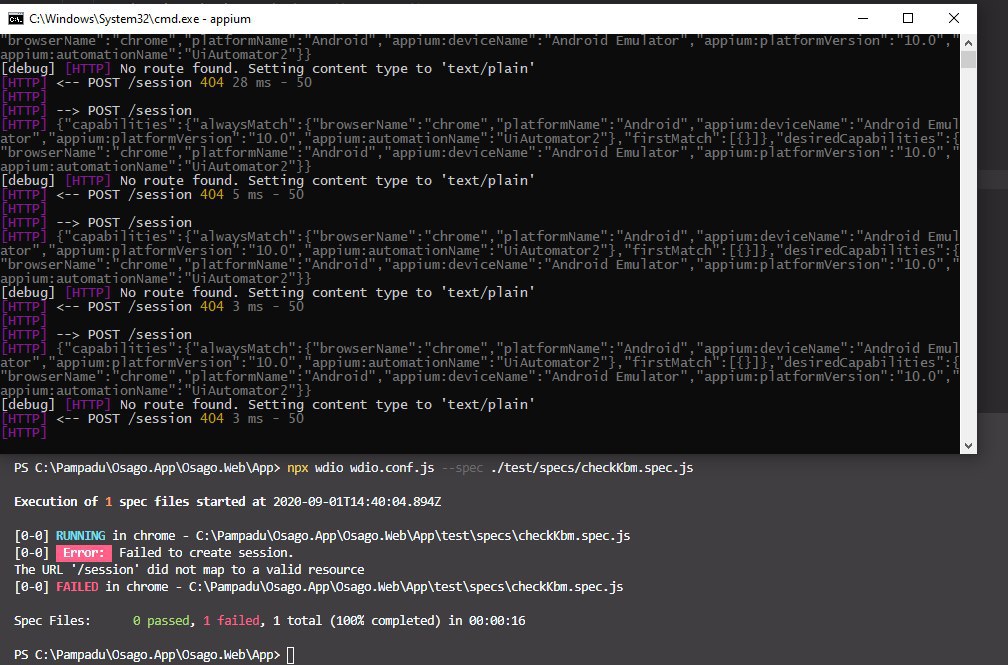Click the npx command in PowerShell prompt
This screenshot has width=1008, height=665.
tap(298, 468)
